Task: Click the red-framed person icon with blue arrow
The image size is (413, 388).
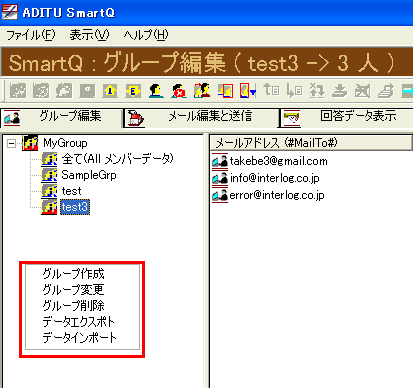Action: click(x=248, y=91)
